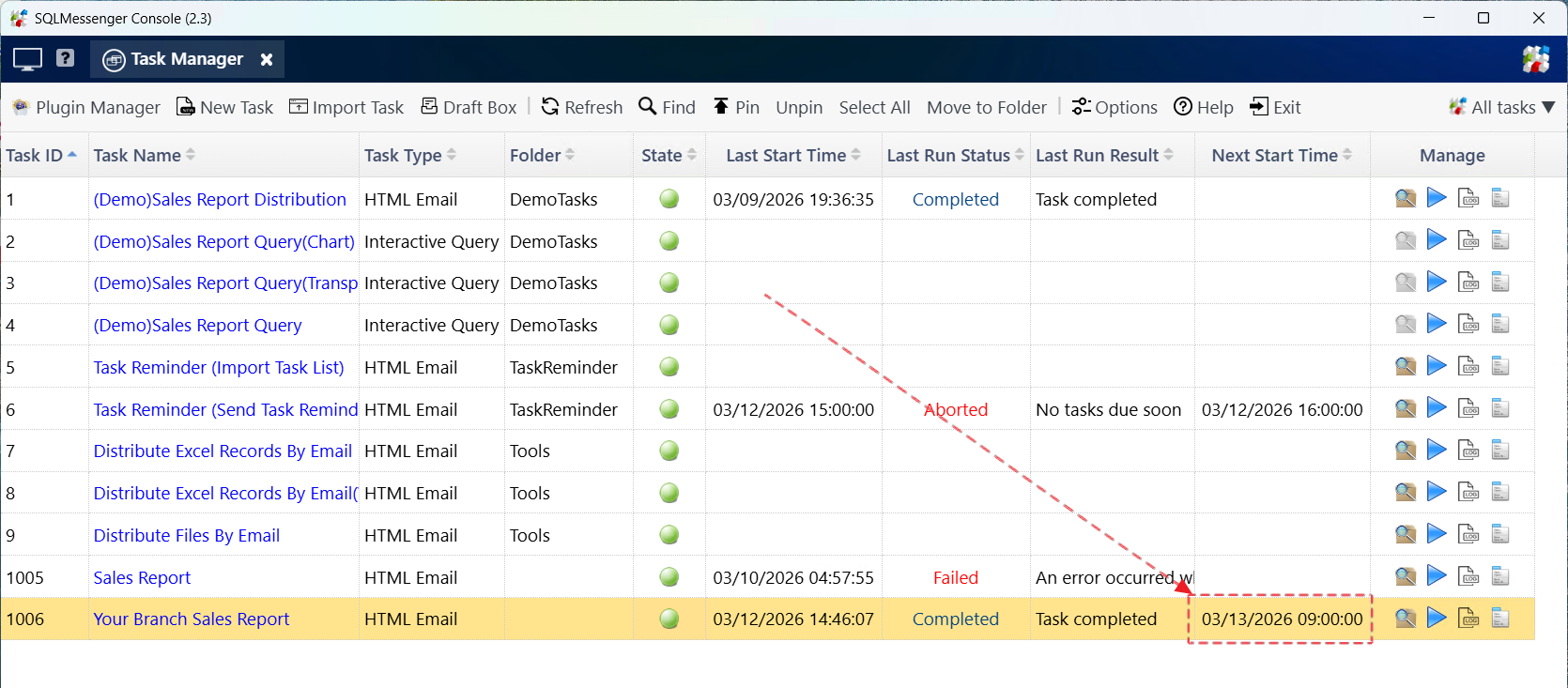
Task: Open the menu icon for (Demo)Sales Report Distribution
Action: (x=1500, y=198)
